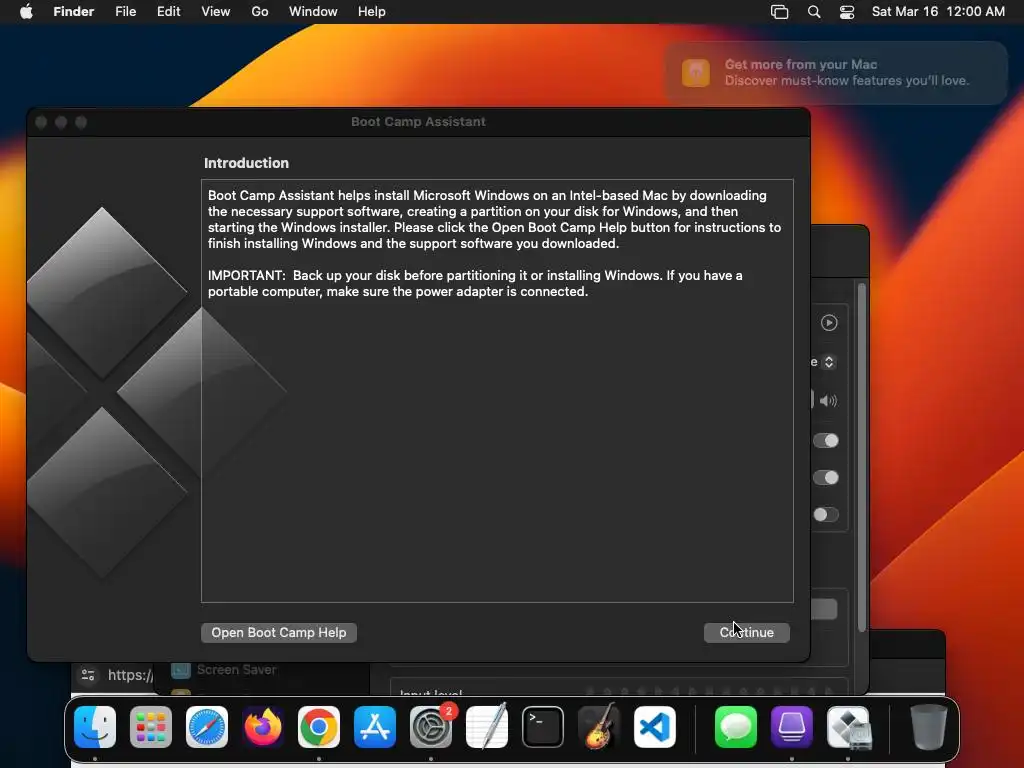Open Terminal from the Dock
Screen dimensions: 1024x768
(x=543, y=727)
